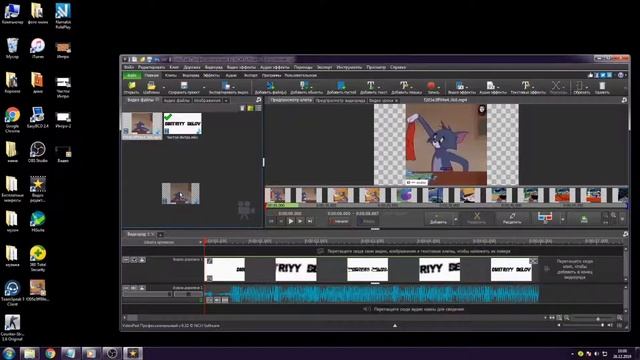The width and height of the screenshot is (640, 360).
Task: Open the timeline mode dropdown arrow
Action: click(x=200, y=242)
